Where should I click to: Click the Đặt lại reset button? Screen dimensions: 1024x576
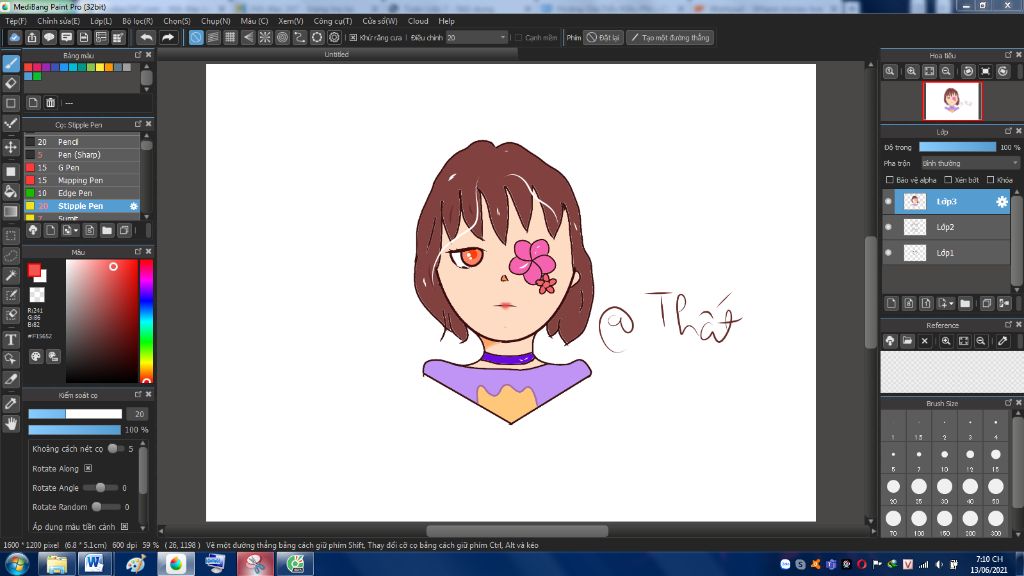tap(603, 37)
